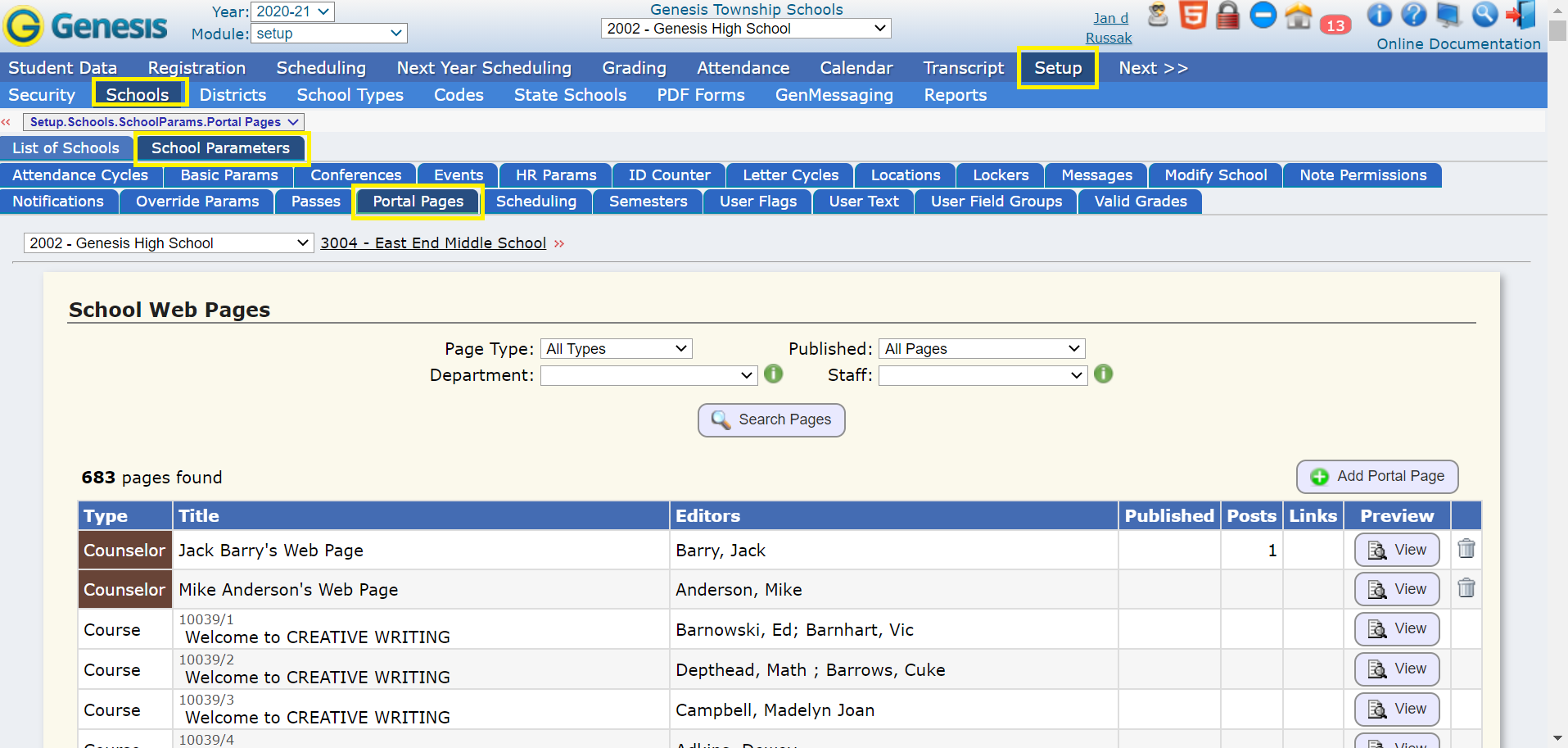Expand the Setup.Schools.SchoolParams.Portal Pages breadcrumb dropdown
Screen dimensions: 1568x748
pos(164,122)
